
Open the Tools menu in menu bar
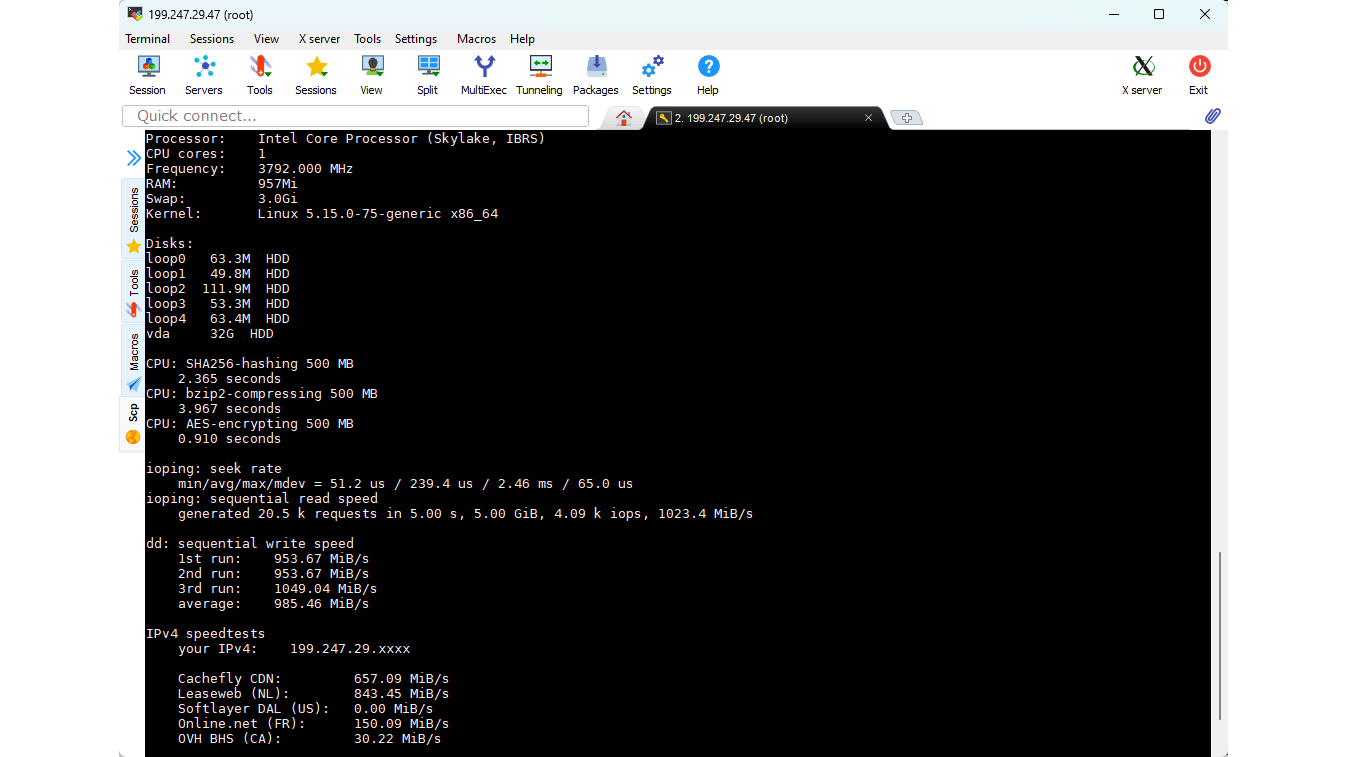click(367, 39)
